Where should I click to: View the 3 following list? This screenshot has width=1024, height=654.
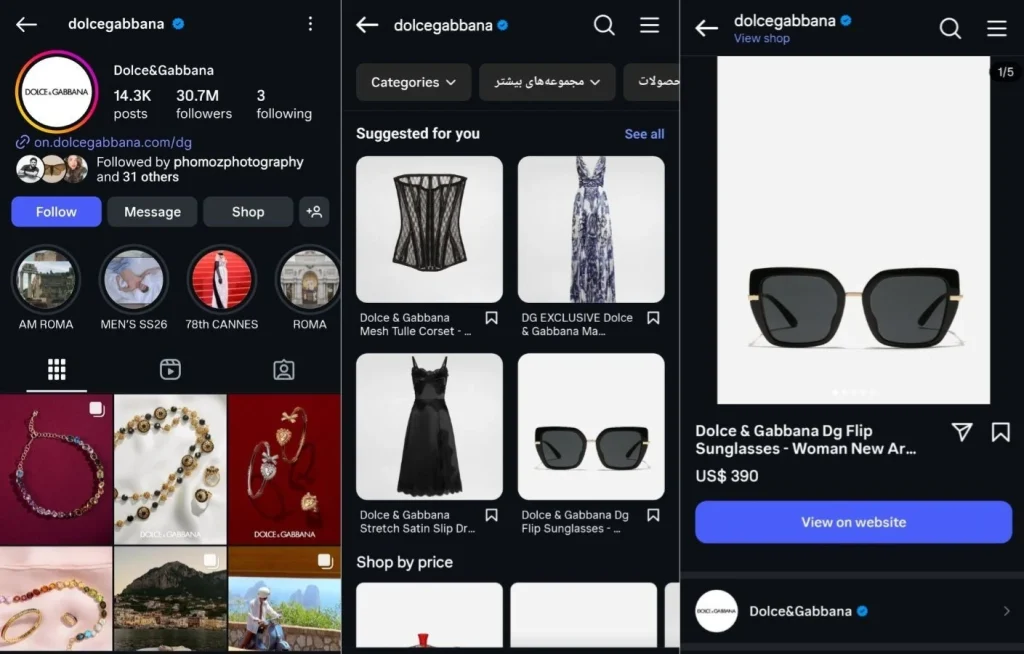coord(284,105)
